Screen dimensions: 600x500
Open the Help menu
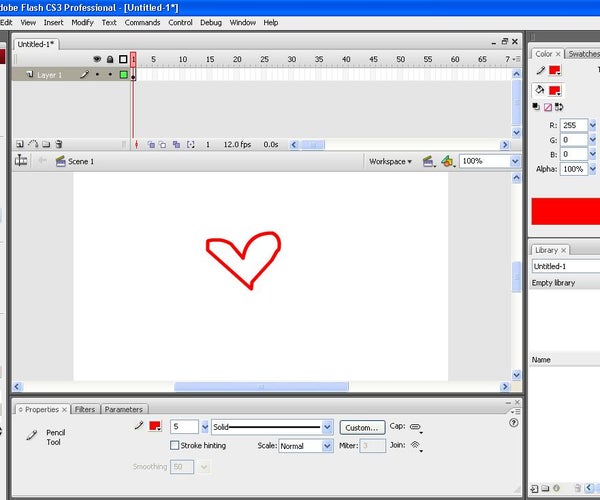271,23
